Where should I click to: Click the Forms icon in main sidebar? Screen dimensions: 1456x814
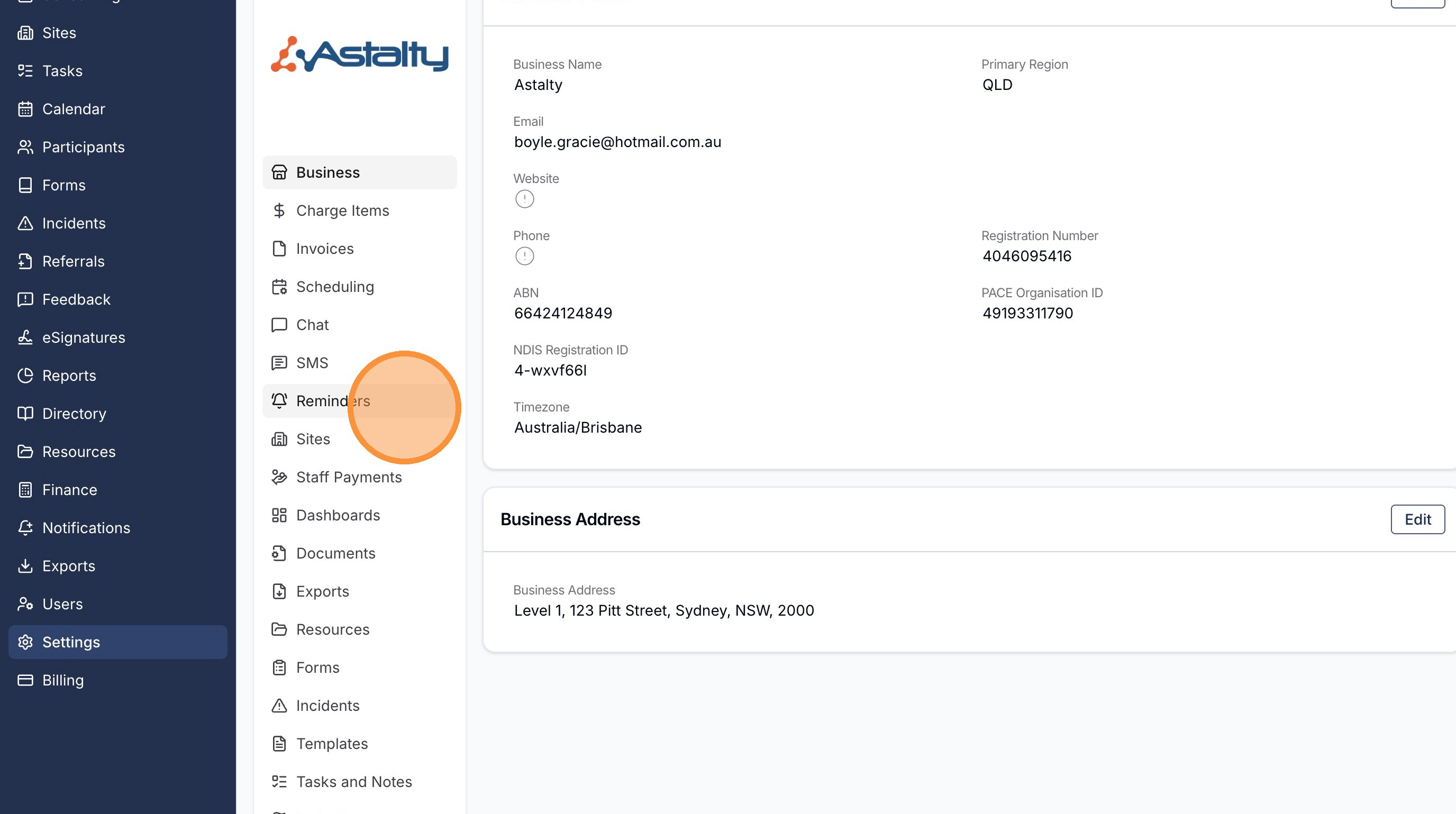pos(25,185)
